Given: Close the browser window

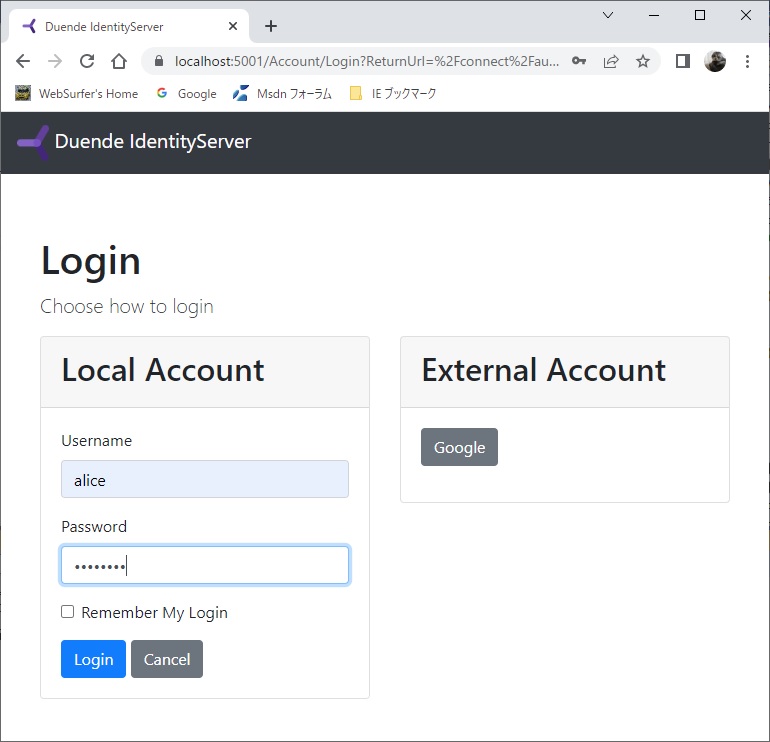Looking at the screenshot, I should [x=745, y=15].
